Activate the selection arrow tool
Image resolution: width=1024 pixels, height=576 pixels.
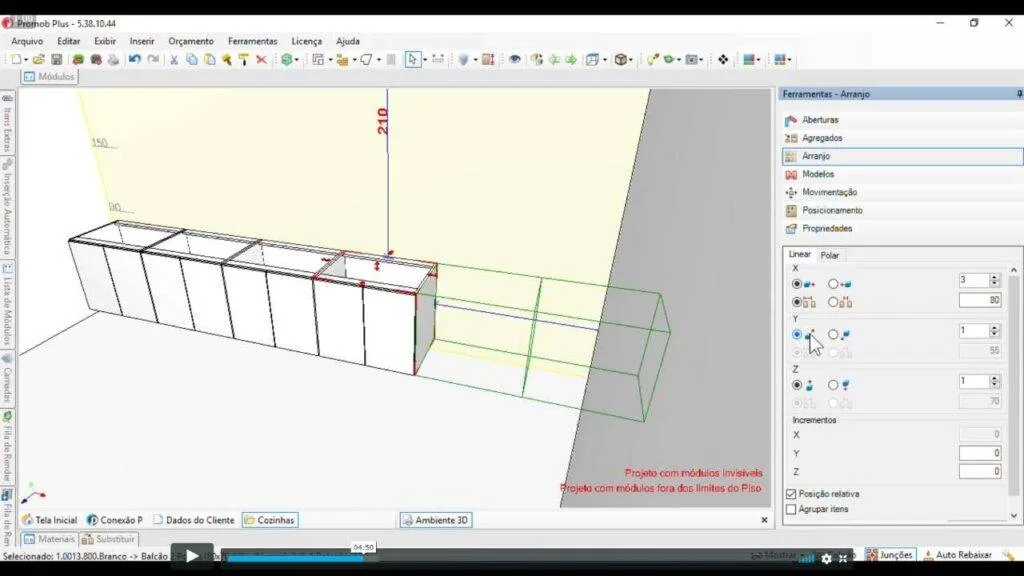[412, 59]
